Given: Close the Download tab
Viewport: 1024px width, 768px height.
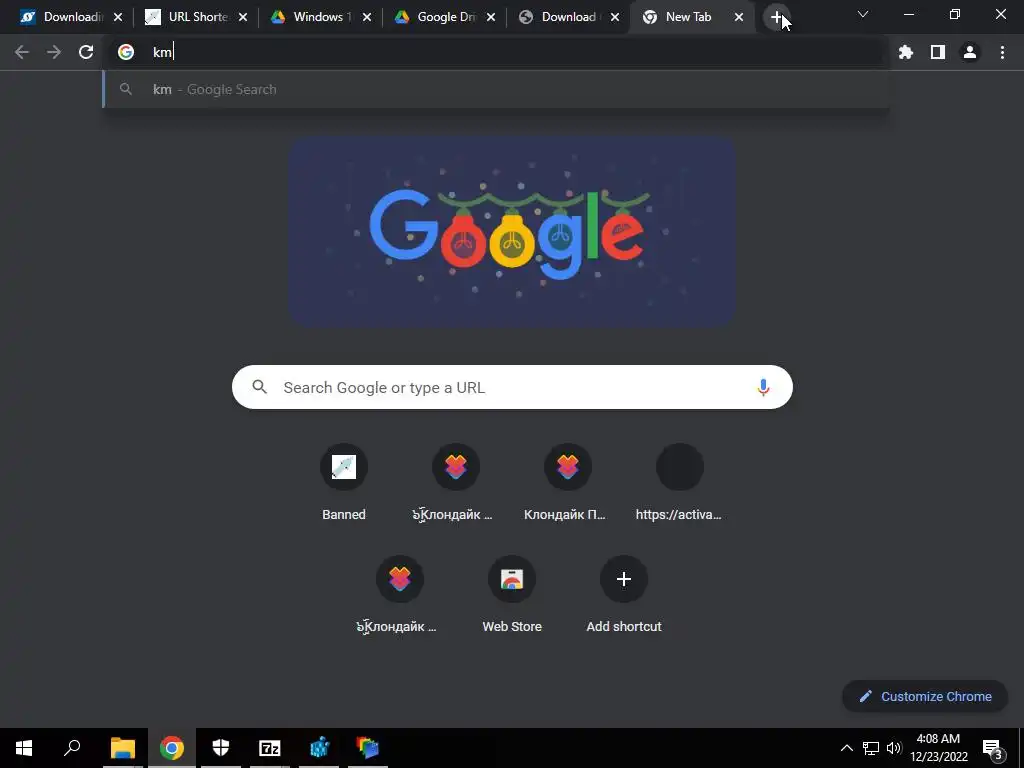Looking at the screenshot, I should [x=615, y=18].
